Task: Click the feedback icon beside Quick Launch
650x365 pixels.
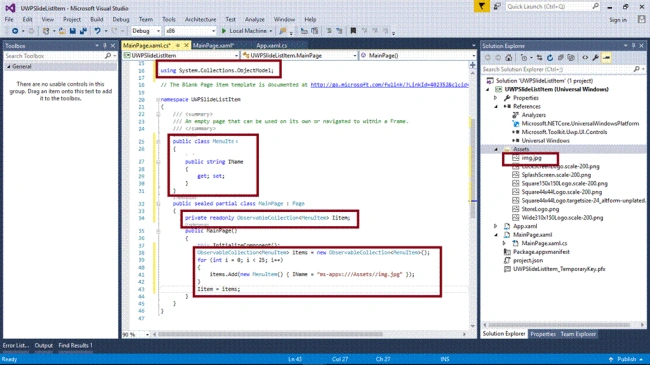Action: point(497,6)
